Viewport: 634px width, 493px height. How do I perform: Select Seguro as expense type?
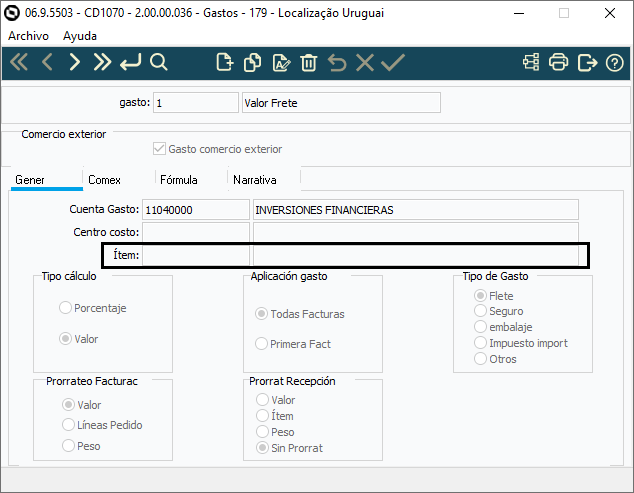point(481,311)
